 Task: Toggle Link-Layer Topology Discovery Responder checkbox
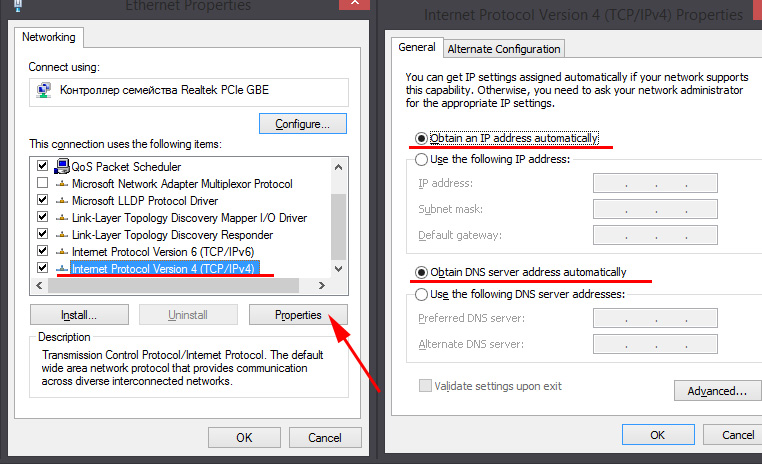click(x=43, y=234)
